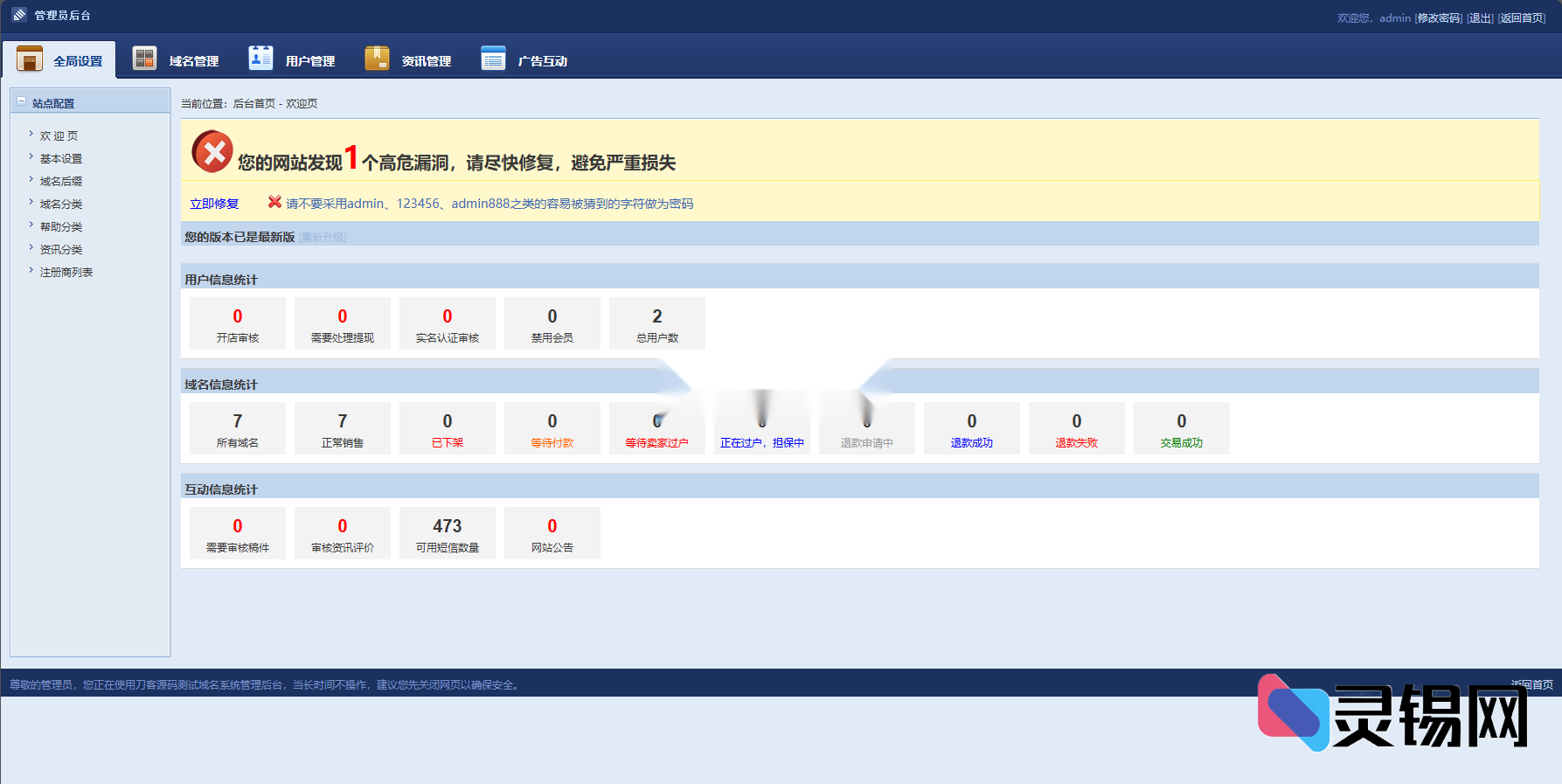
Task: Open the 用户管理 tab
Action: 309,61
